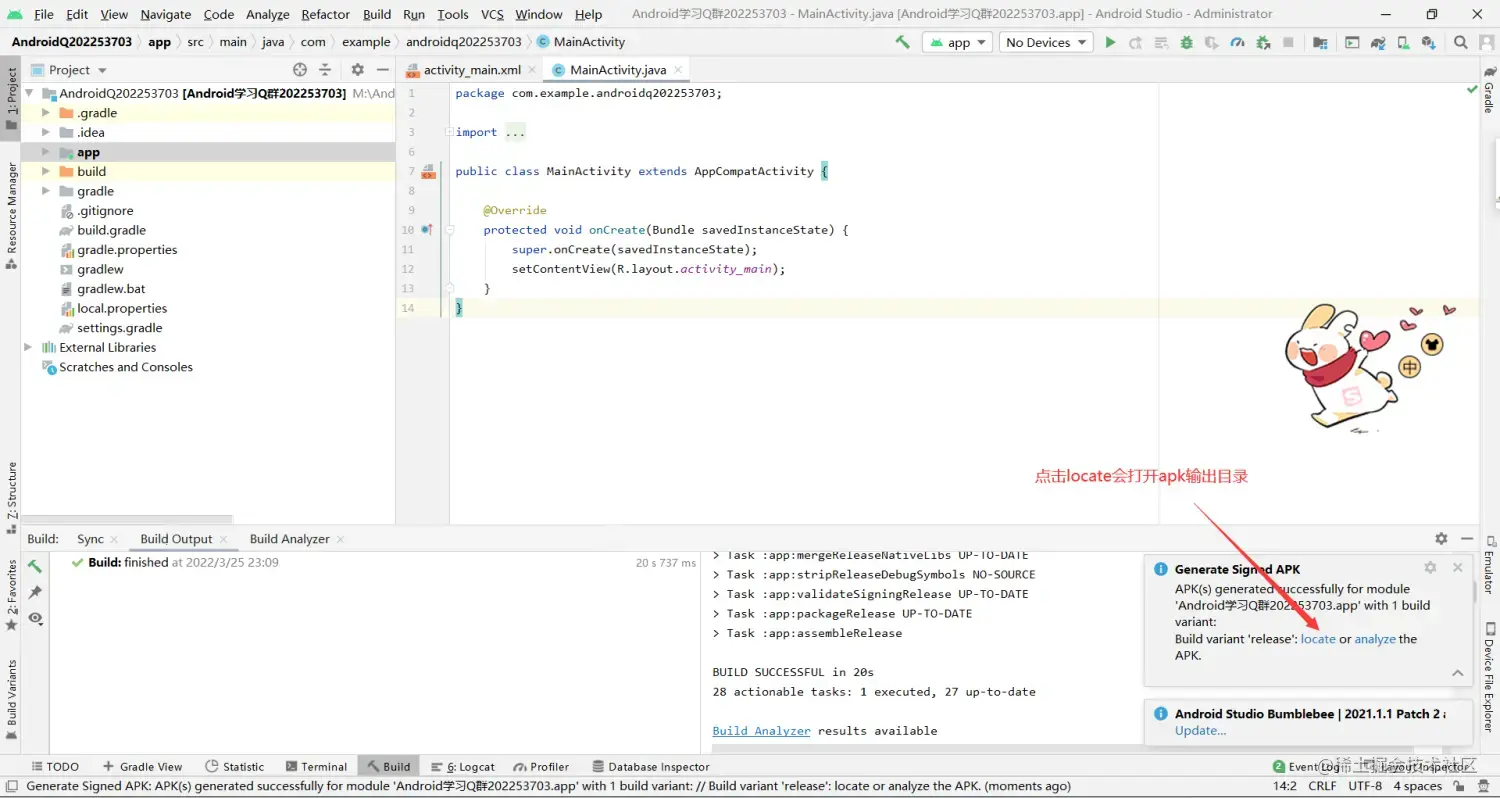Open AVD Manager phone icon
The image size is (1500, 798).
[x=1404, y=42]
